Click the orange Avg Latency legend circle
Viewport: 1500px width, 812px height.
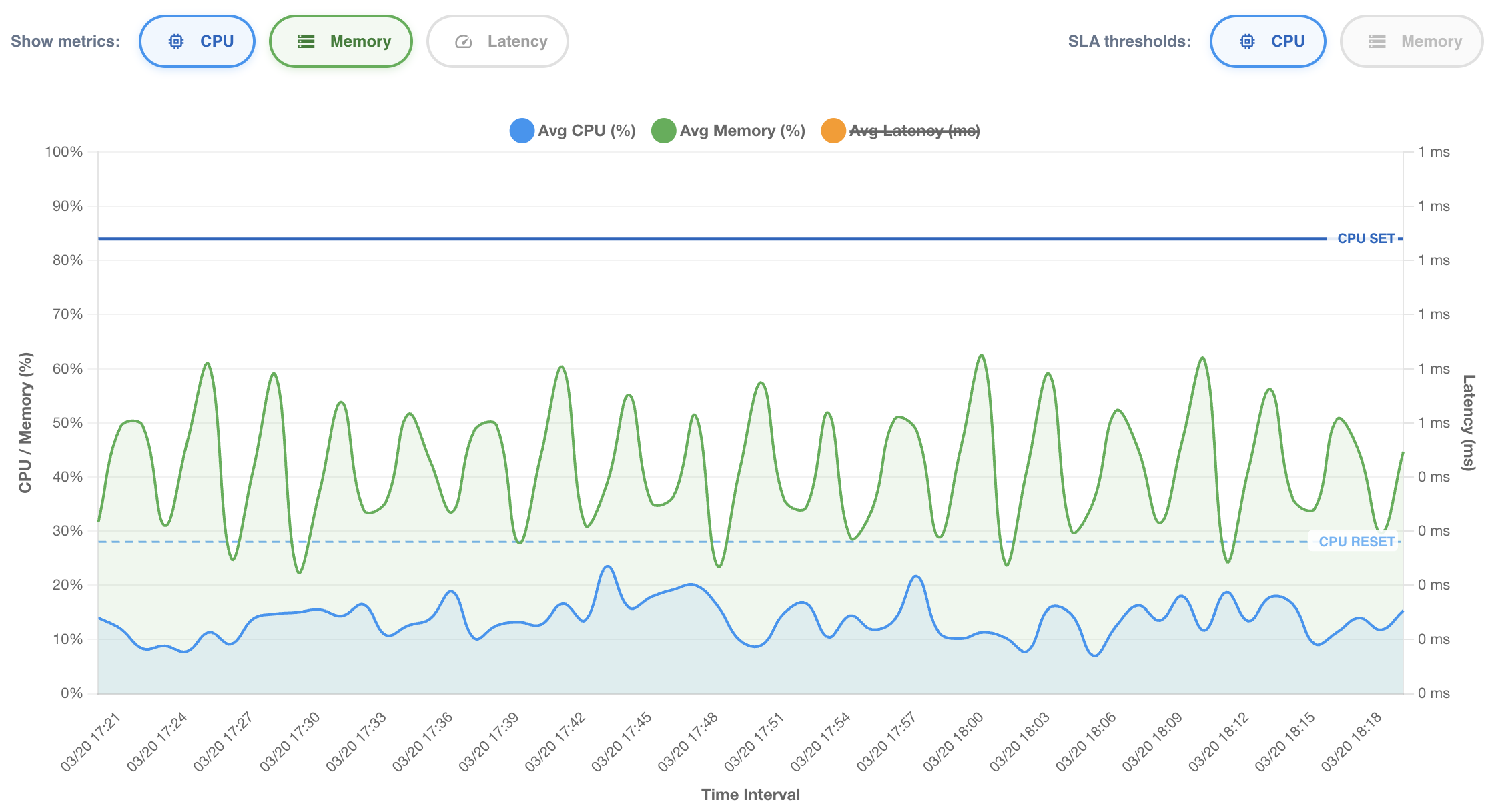(x=833, y=131)
